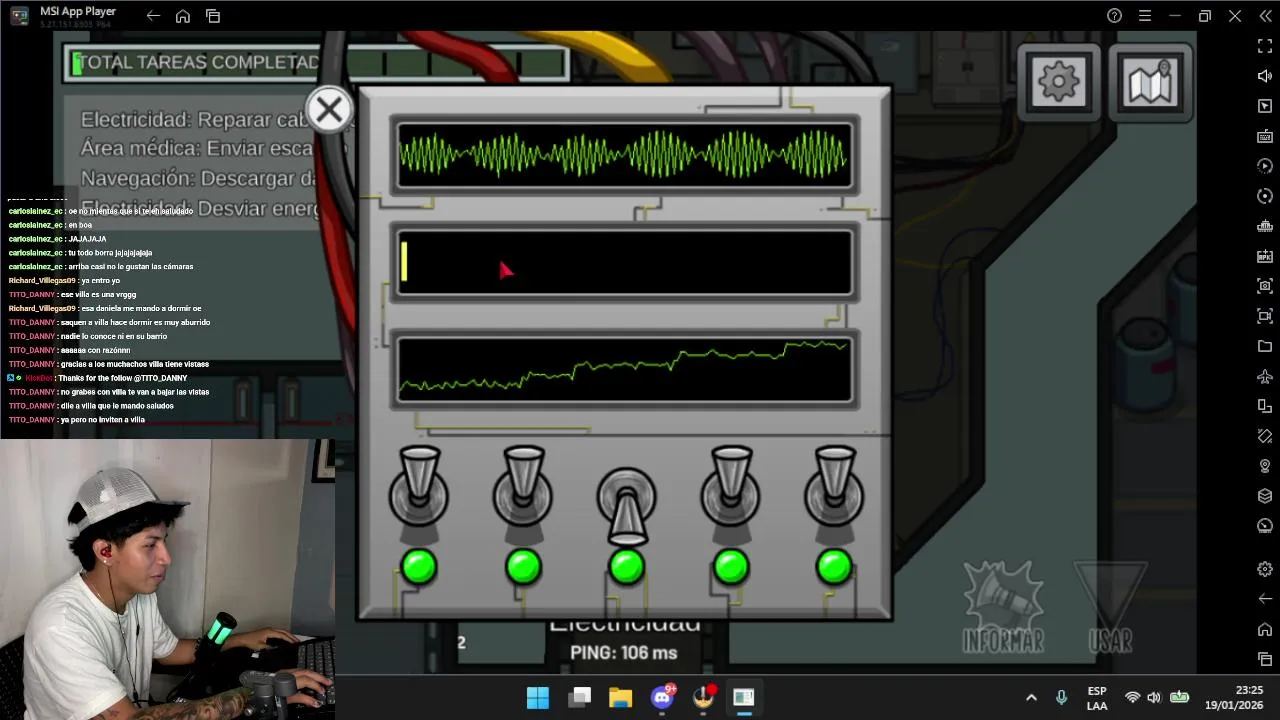The width and height of the screenshot is (1280, 720).
Task: Click chat message 'arriba casi no le gustan las cámaras'
Action: (131, 267)
